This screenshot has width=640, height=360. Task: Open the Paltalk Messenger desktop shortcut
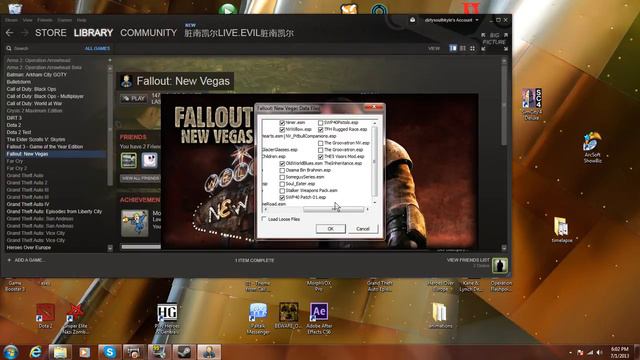coord(258,319)
